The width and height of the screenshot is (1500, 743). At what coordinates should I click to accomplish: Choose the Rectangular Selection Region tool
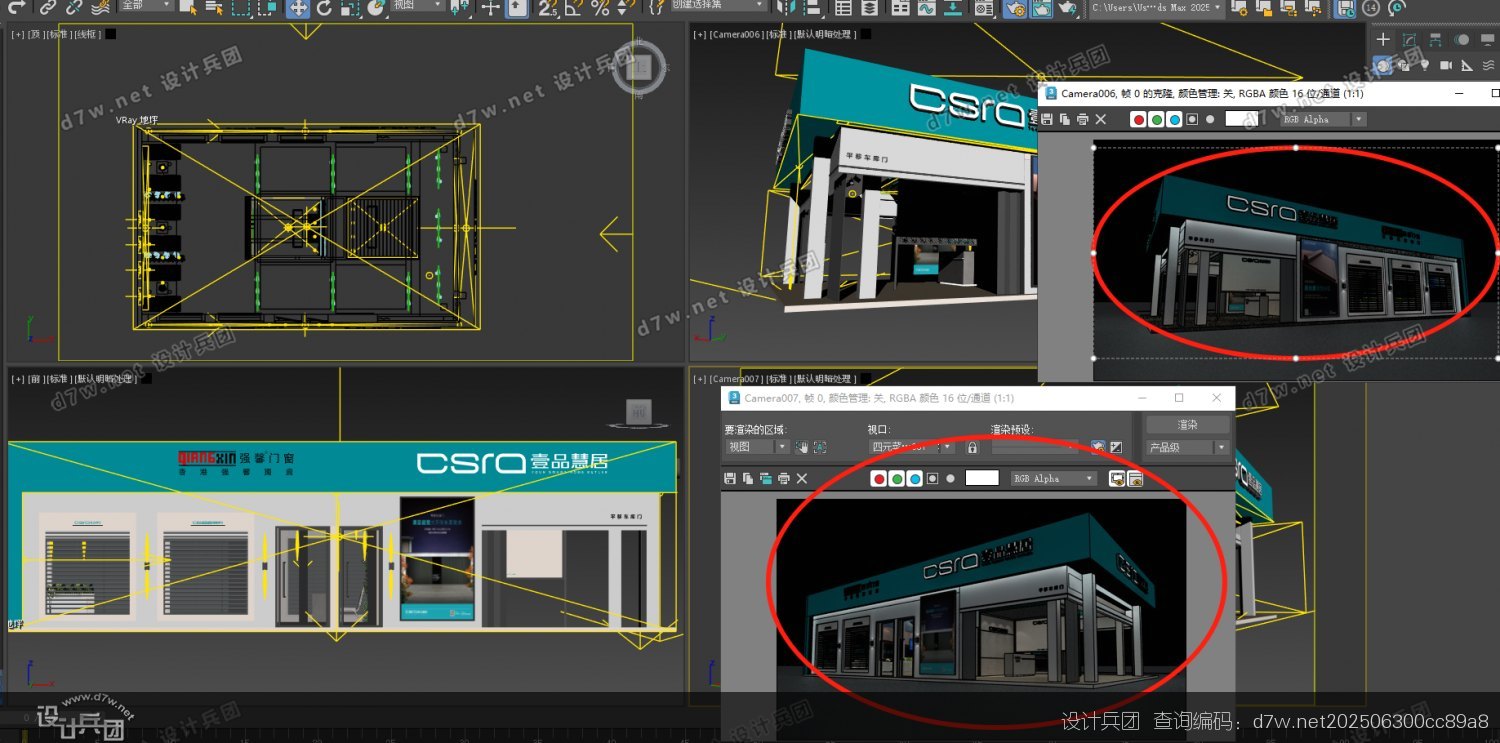pyautogui.click(x=240, y=7)
